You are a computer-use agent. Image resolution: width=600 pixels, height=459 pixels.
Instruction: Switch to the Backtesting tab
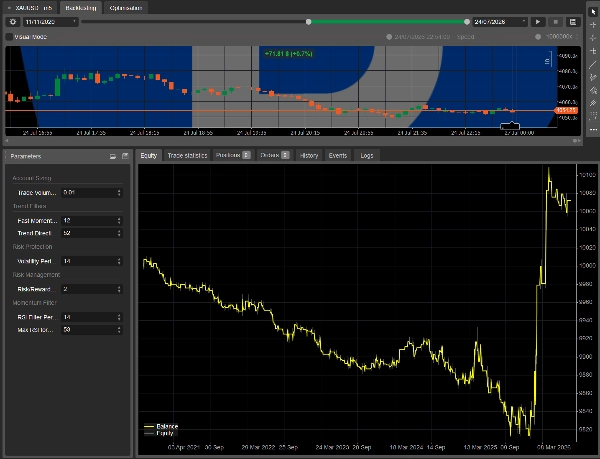[81, 8]
